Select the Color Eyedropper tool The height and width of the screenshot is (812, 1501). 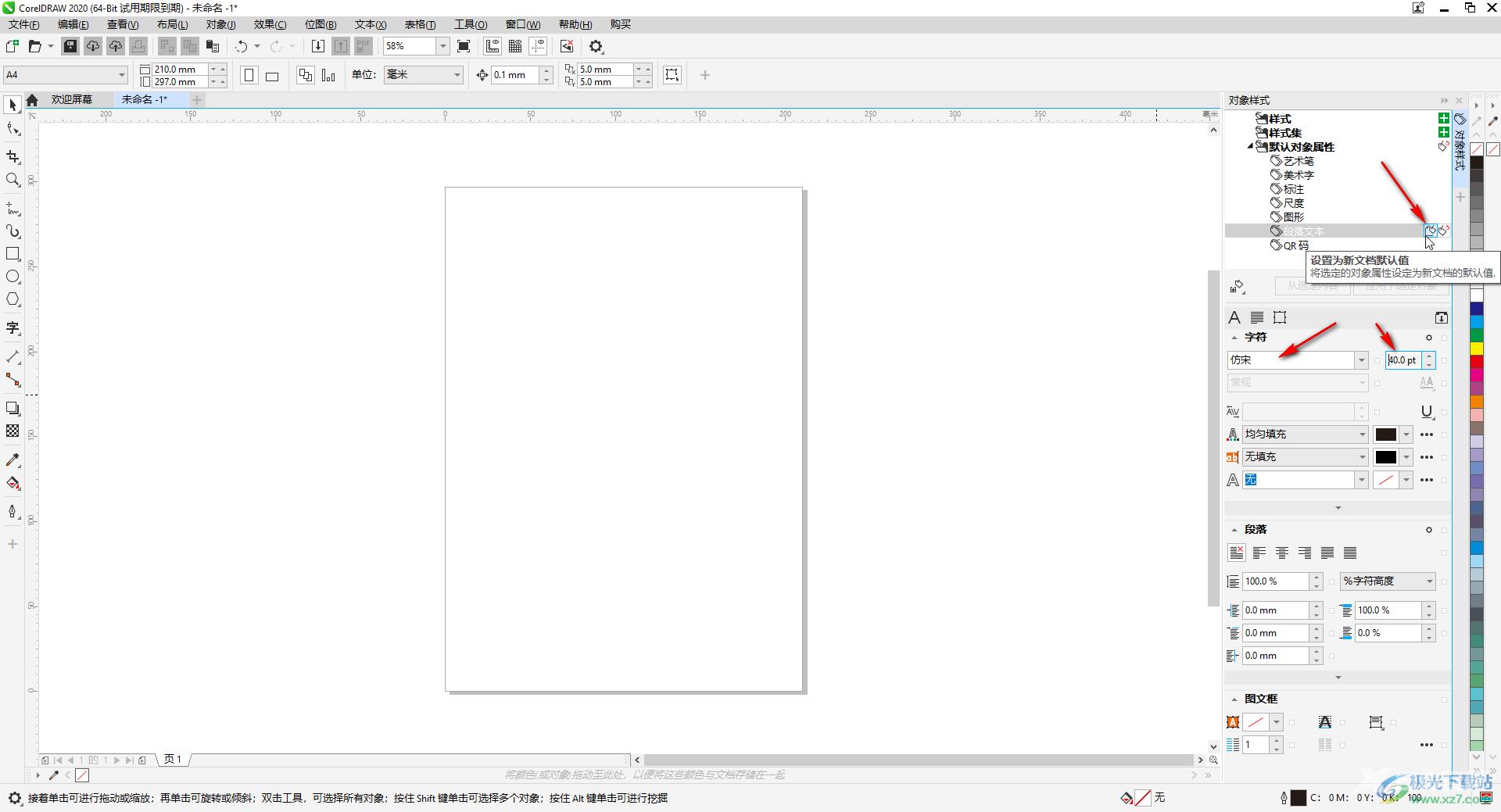13,460
